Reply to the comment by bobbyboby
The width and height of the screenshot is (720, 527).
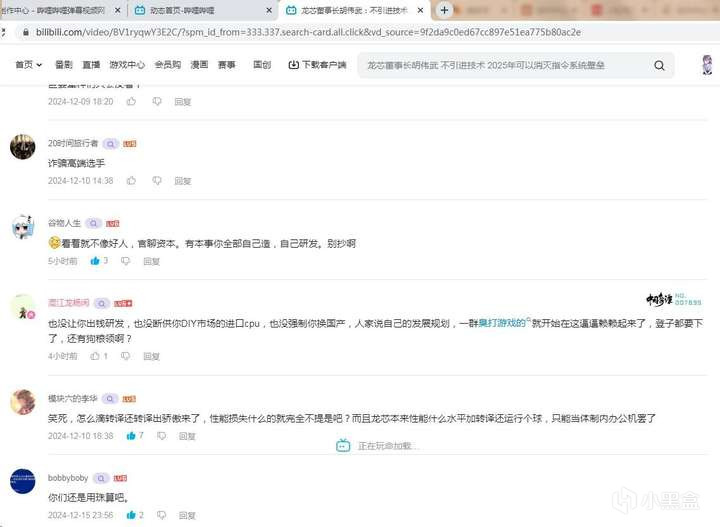[187, 516]
